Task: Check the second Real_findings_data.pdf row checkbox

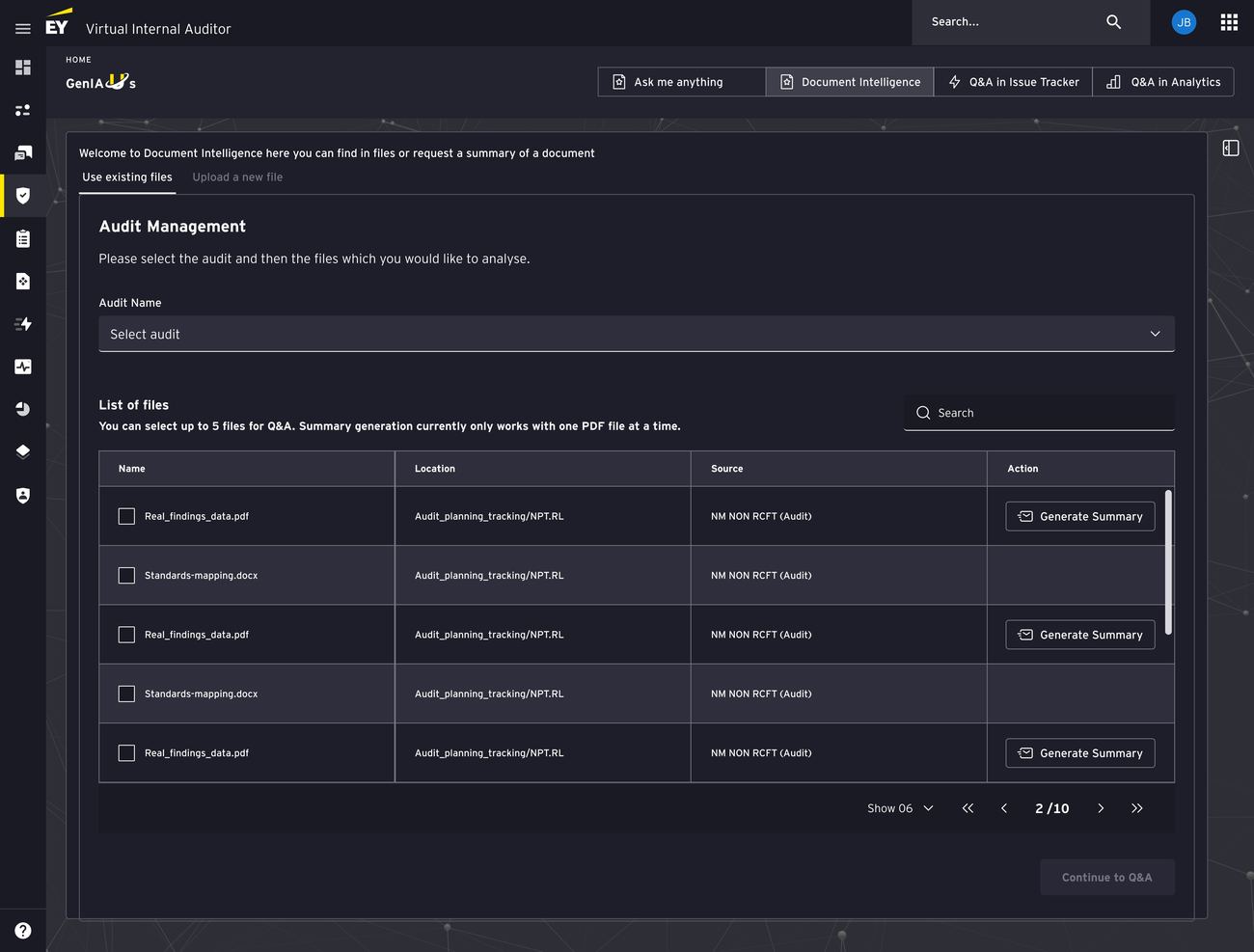Action: [x=126, y=635]
